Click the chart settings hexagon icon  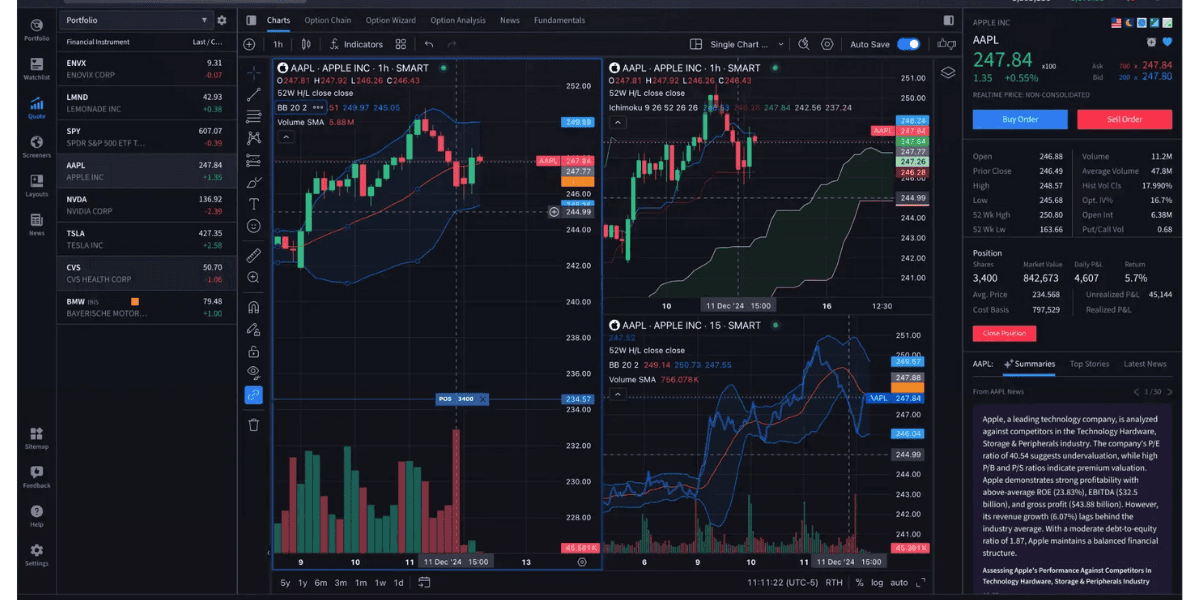pos(827,44)
